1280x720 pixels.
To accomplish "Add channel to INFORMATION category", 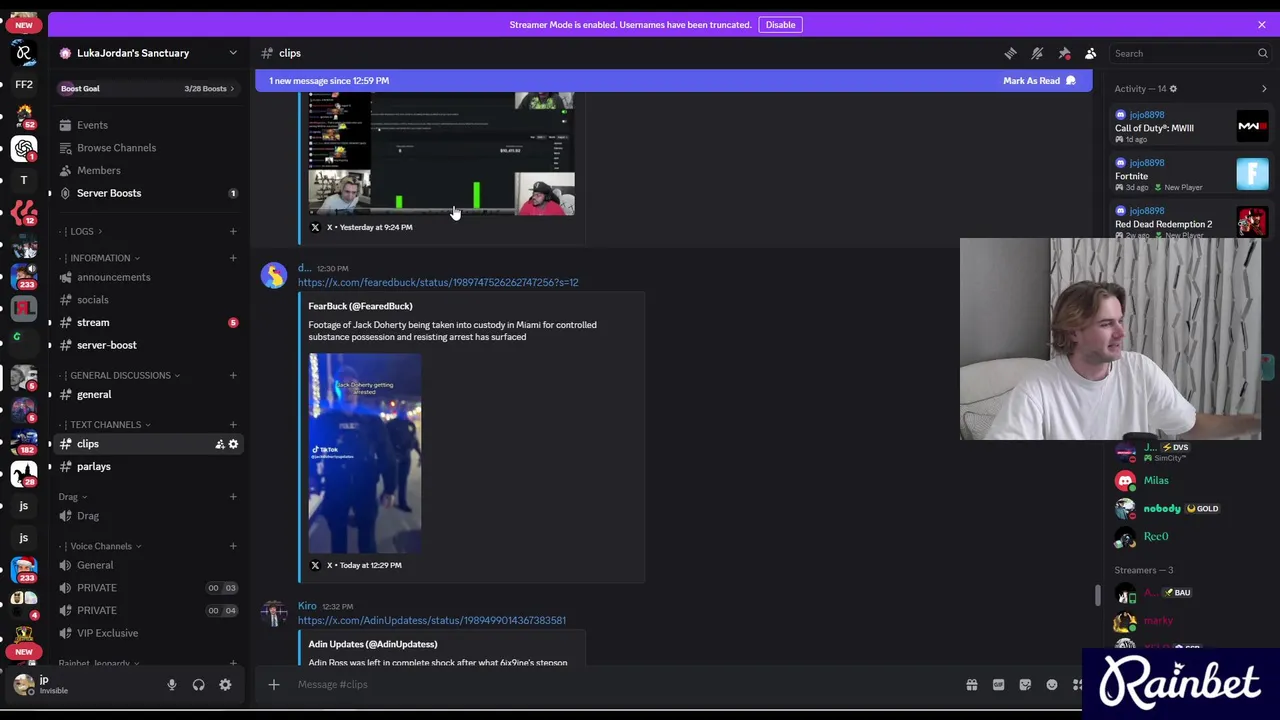I will pyautogui.click(x=233, y=258).
